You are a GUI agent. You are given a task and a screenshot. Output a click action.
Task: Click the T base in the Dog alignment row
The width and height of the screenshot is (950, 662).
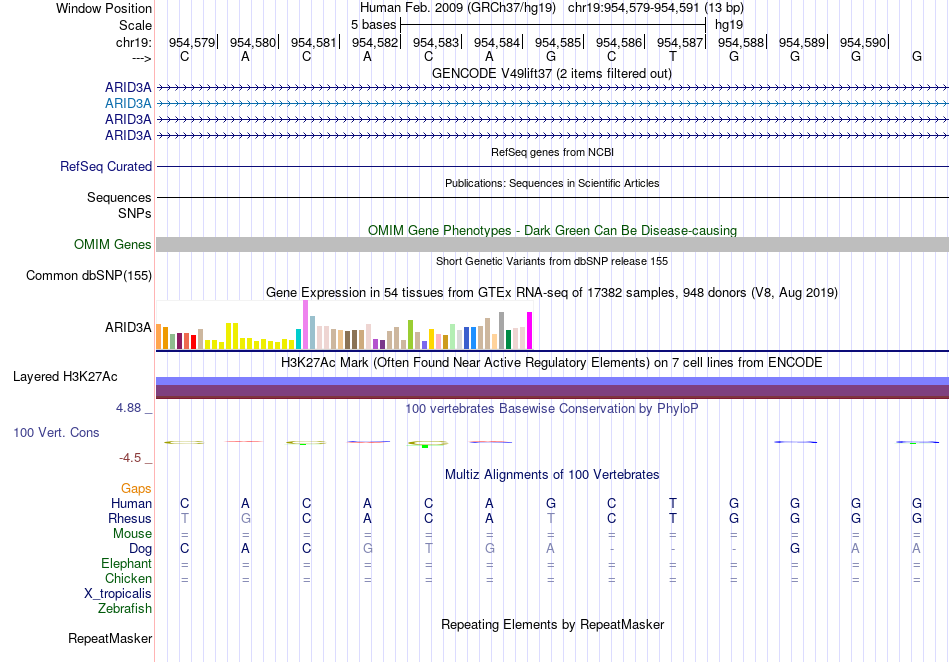428,549
